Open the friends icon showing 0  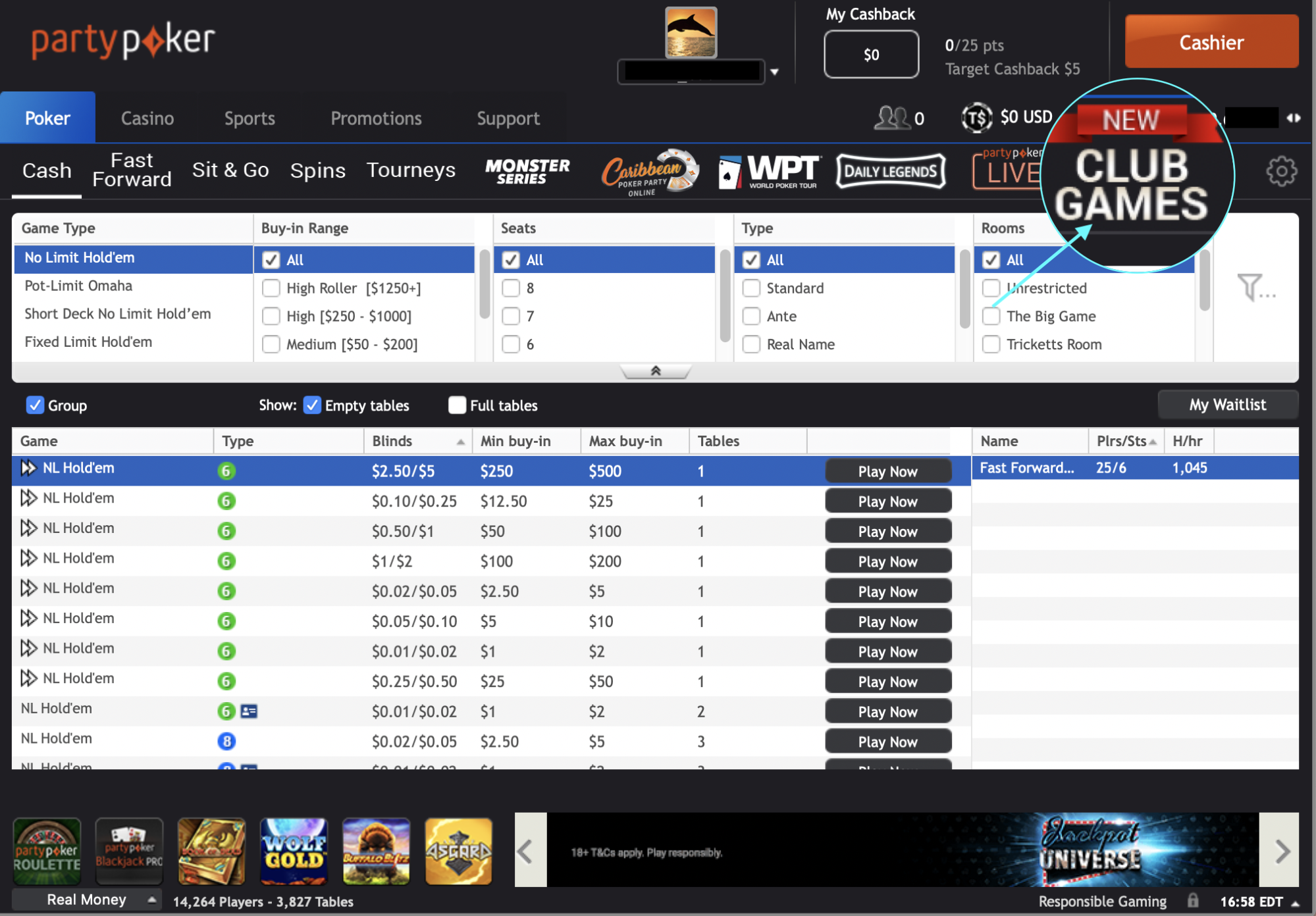[891, 118]
